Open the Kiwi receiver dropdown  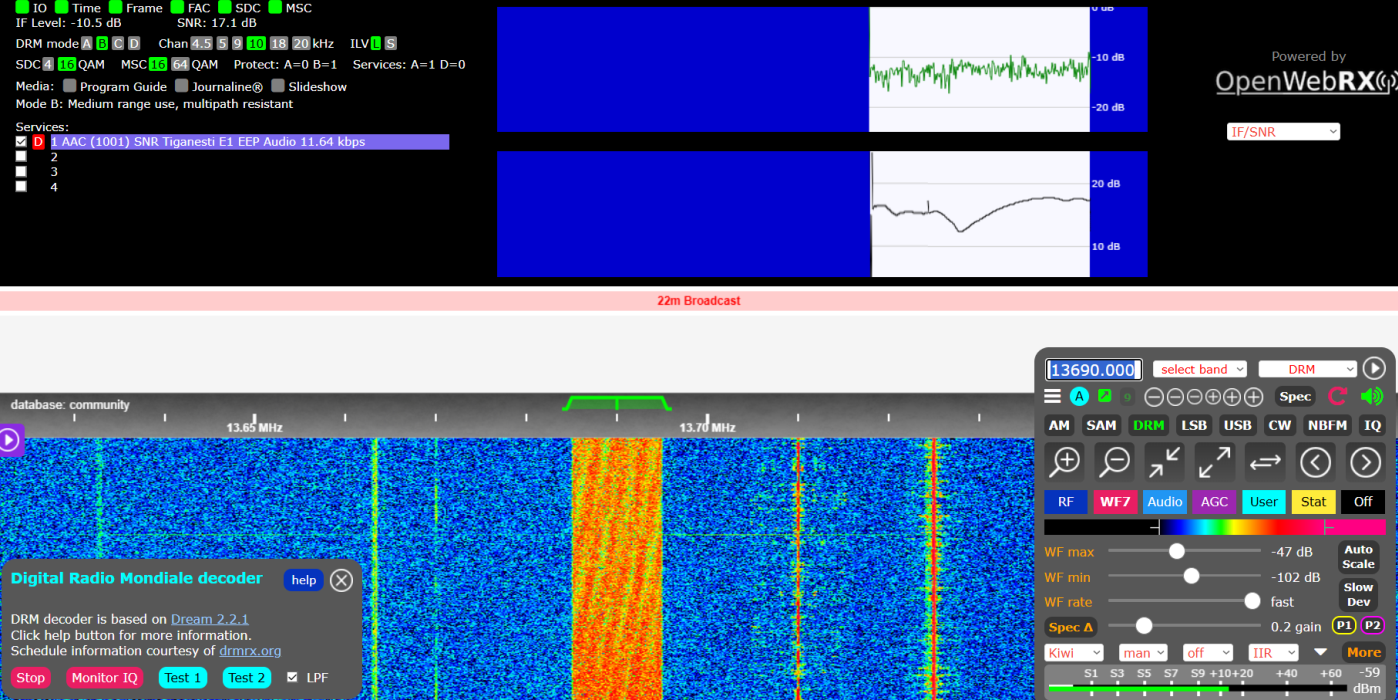tap(1073, 652)
